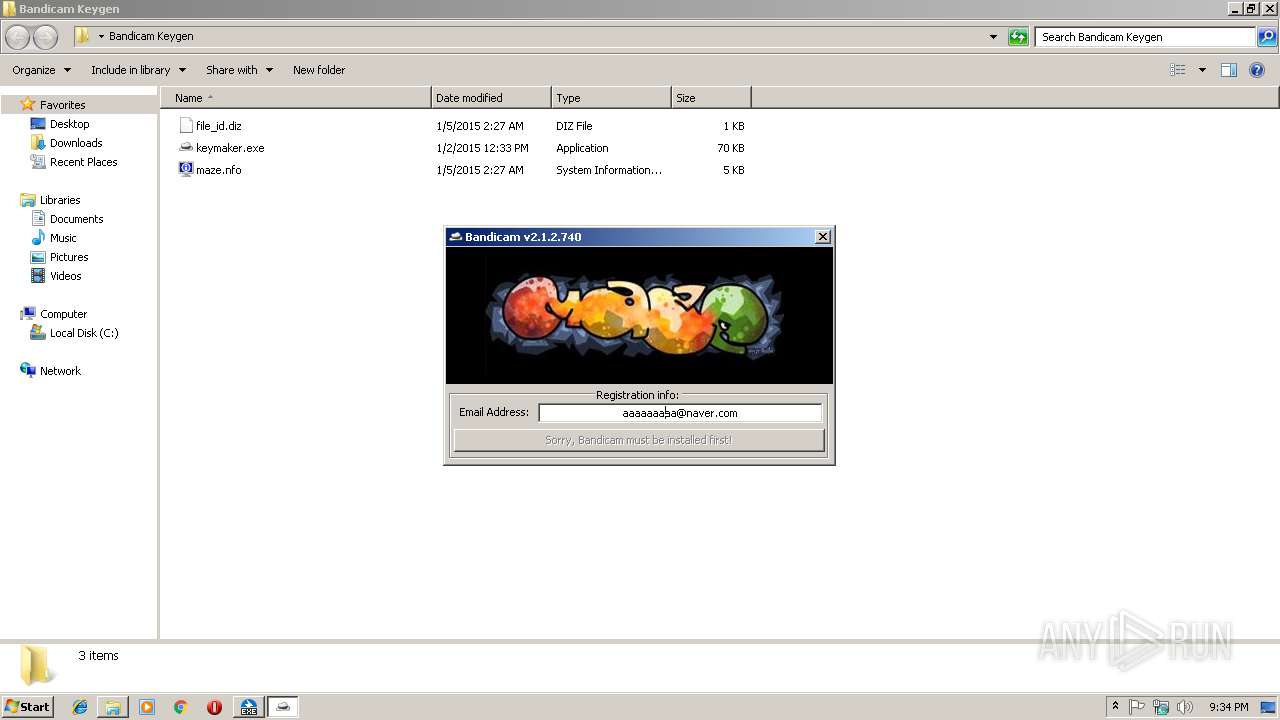Click the volume speaker tray icon
This screenshot has height=720, width=1280.
(x=1185, y=707)
